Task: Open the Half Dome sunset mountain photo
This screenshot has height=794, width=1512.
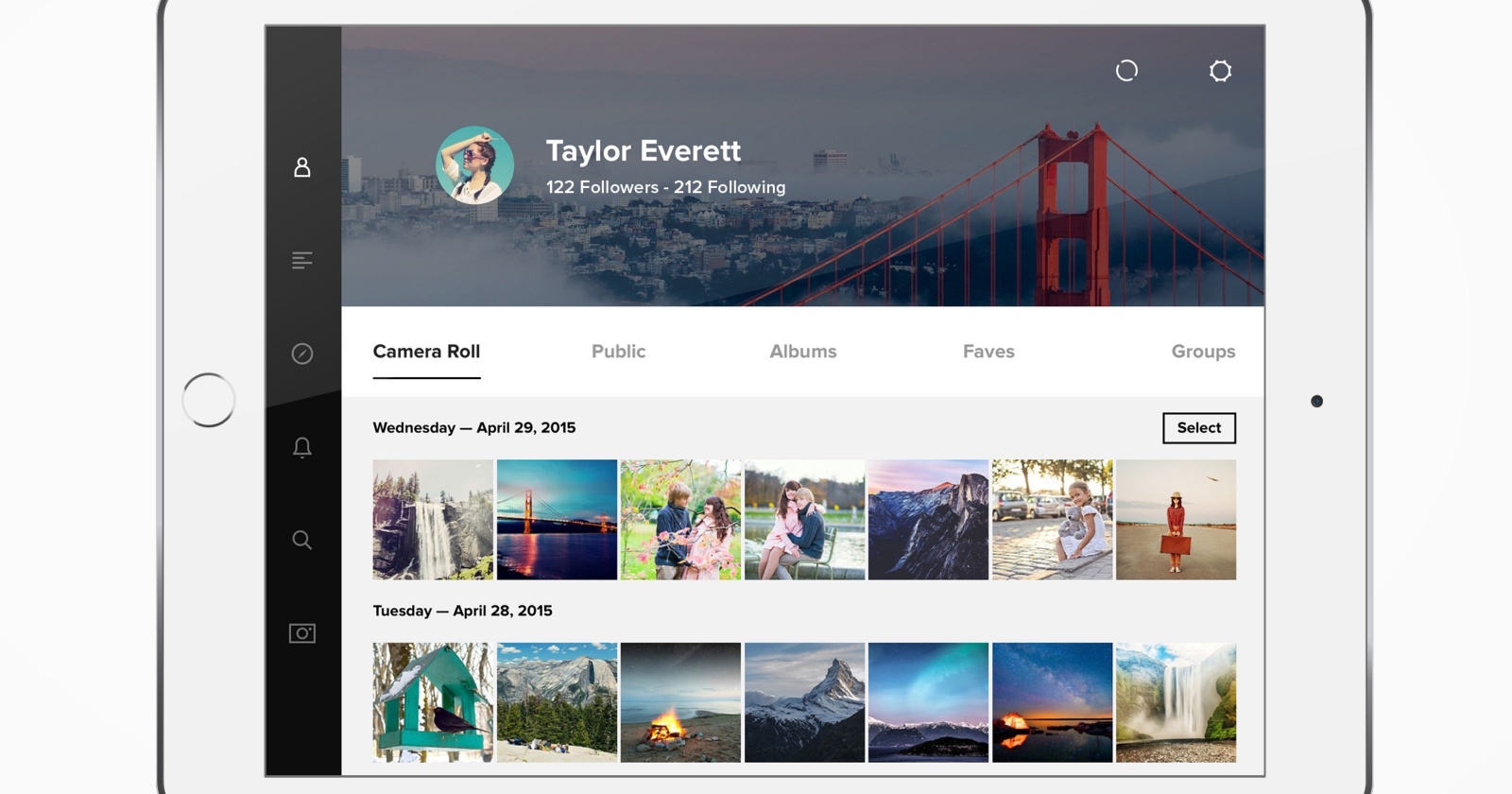Action: tap(928, 520)
